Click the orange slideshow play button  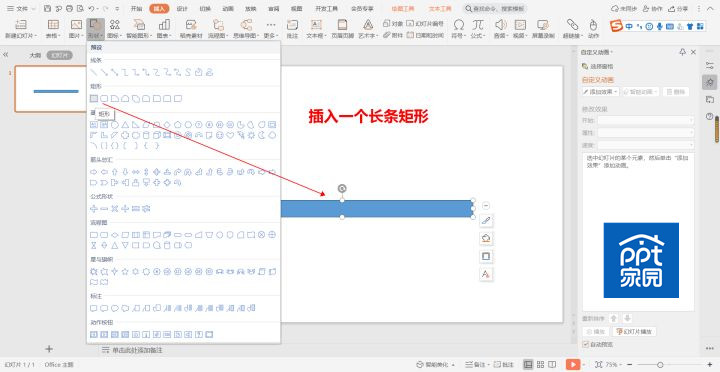pyautogui.click(x=573, y=364)
